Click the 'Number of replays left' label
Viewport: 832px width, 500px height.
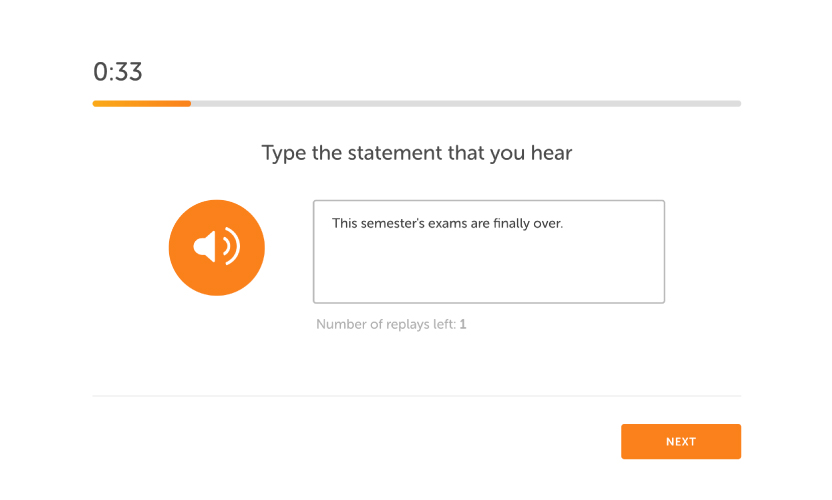point(386,324)
